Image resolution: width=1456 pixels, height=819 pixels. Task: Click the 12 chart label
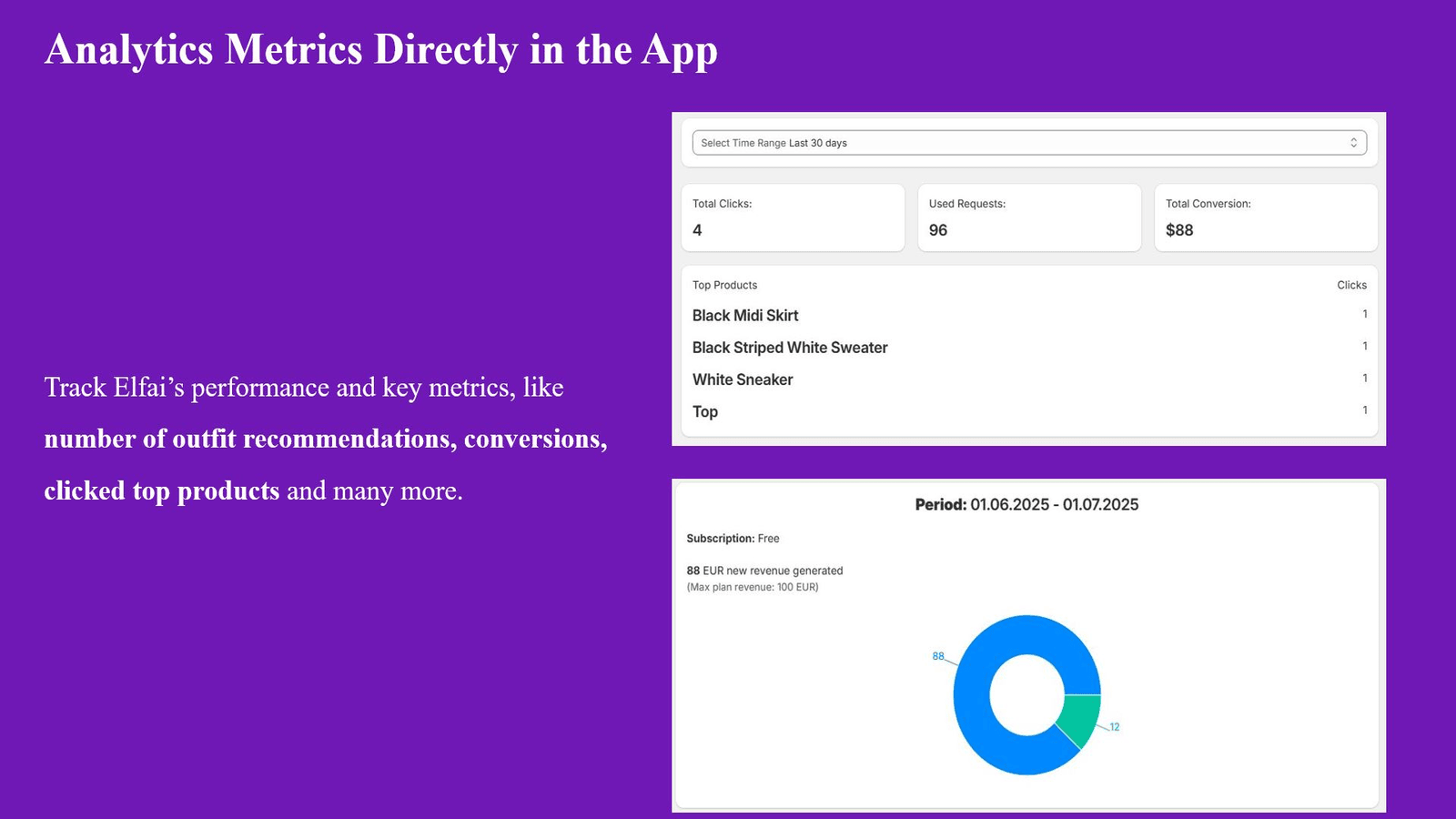pyautogui.click(x=1115, y=727)
